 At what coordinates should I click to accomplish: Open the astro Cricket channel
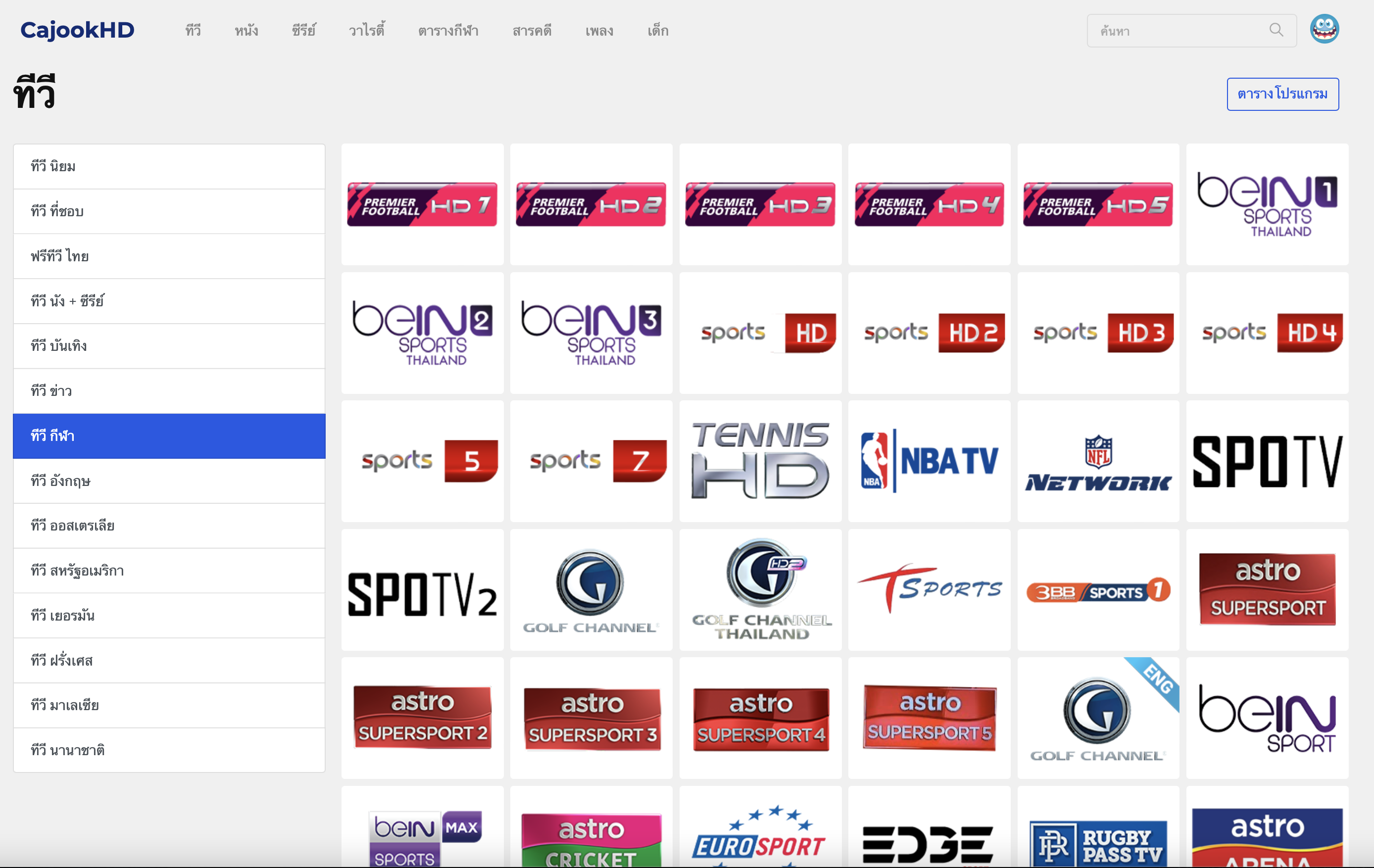[x=591, y=827]
